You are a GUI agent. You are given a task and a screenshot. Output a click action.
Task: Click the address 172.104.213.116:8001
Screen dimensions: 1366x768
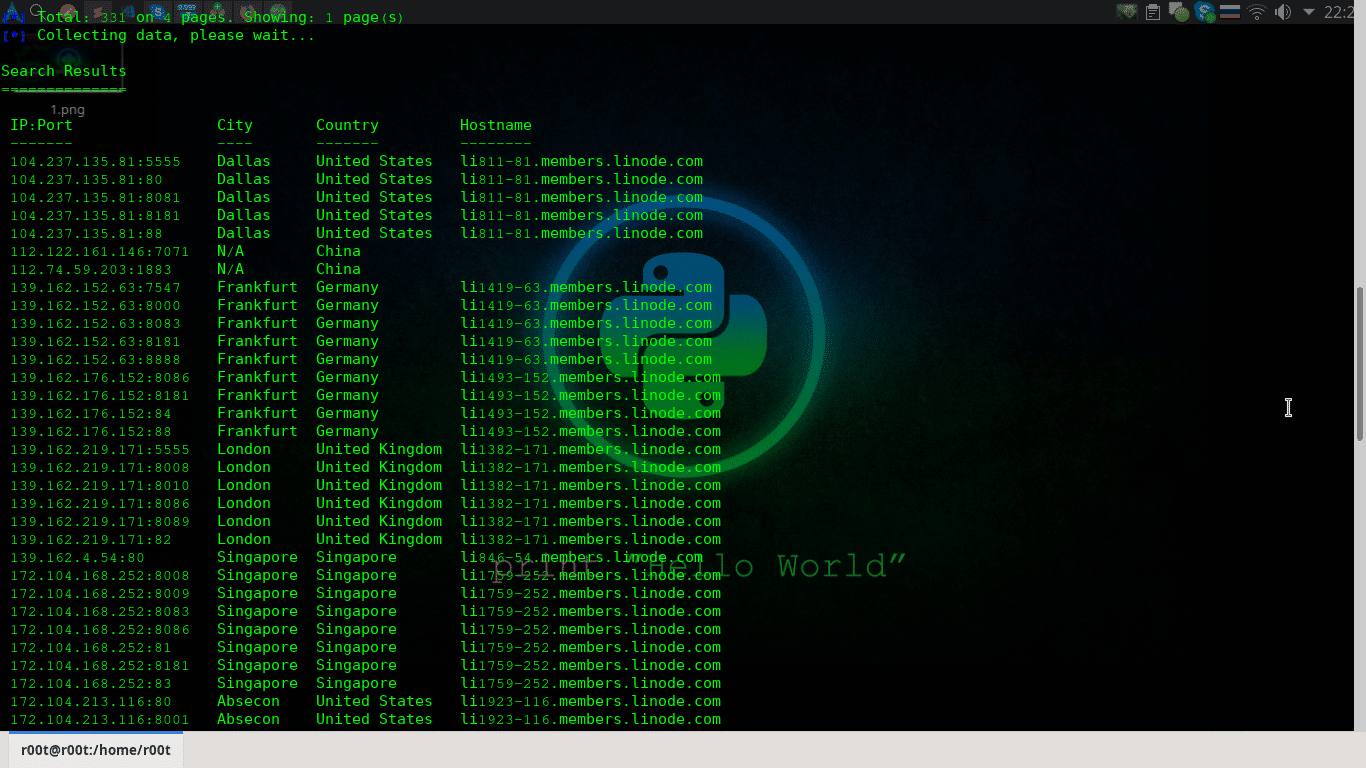point(100,719)
